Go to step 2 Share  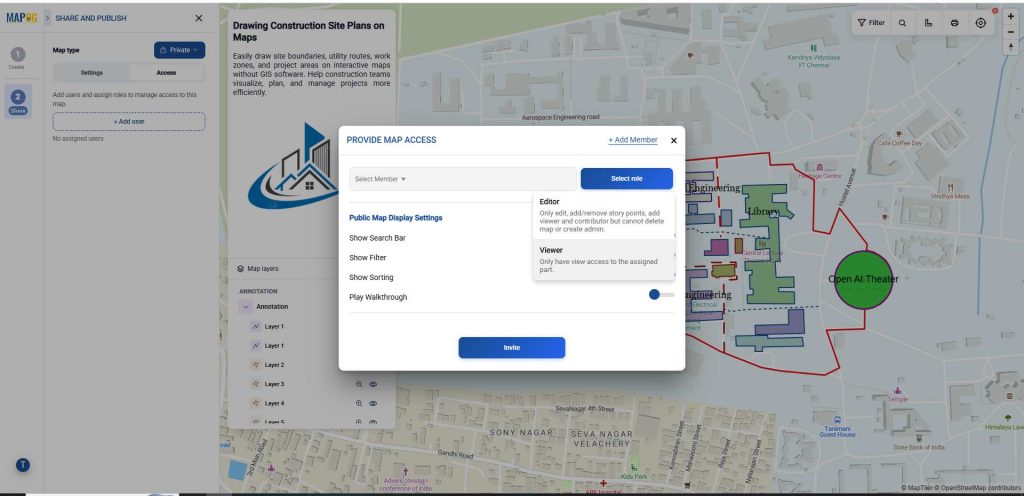[x=18, y=101]
